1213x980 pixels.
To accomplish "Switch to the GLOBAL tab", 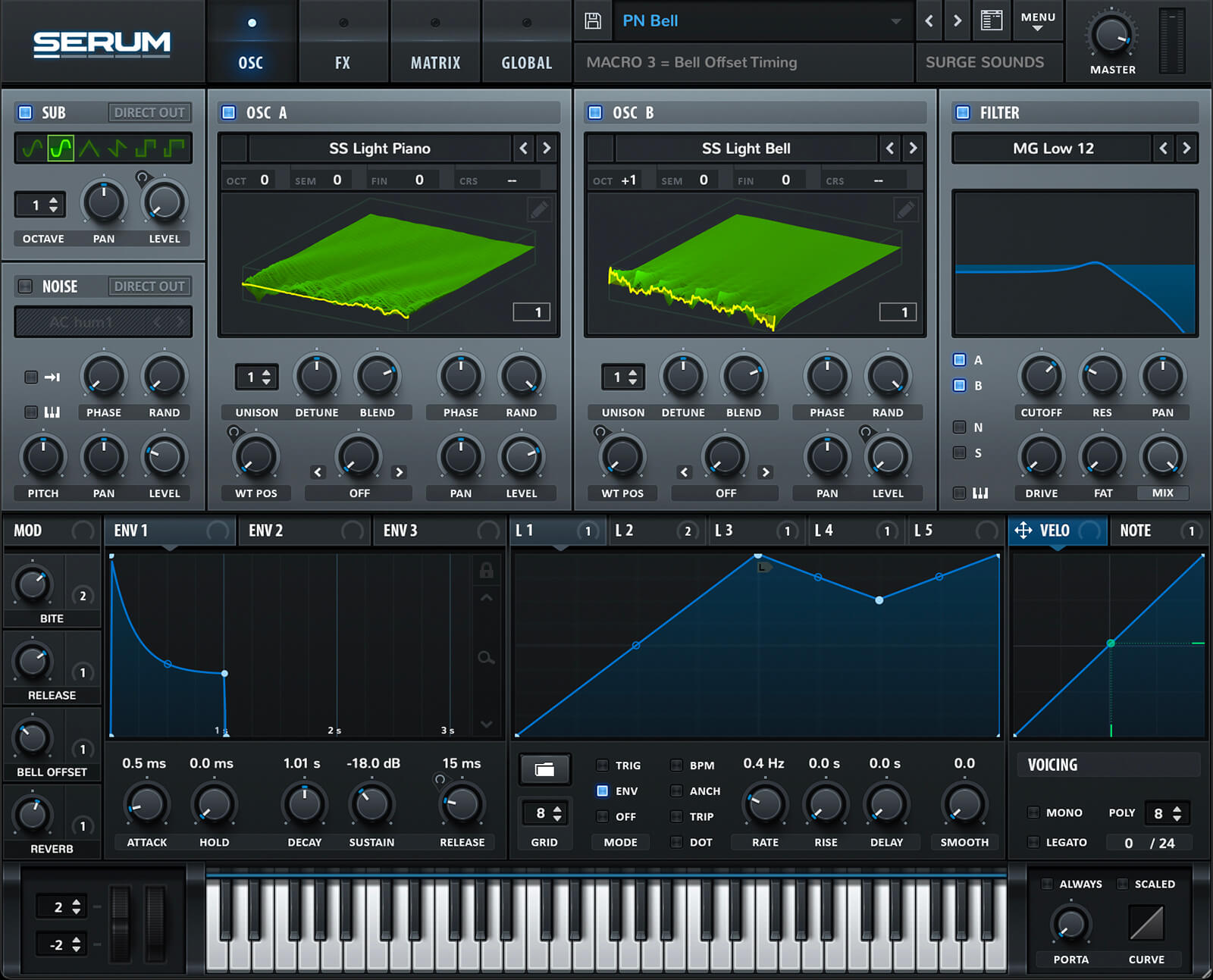I will [527, 42].
